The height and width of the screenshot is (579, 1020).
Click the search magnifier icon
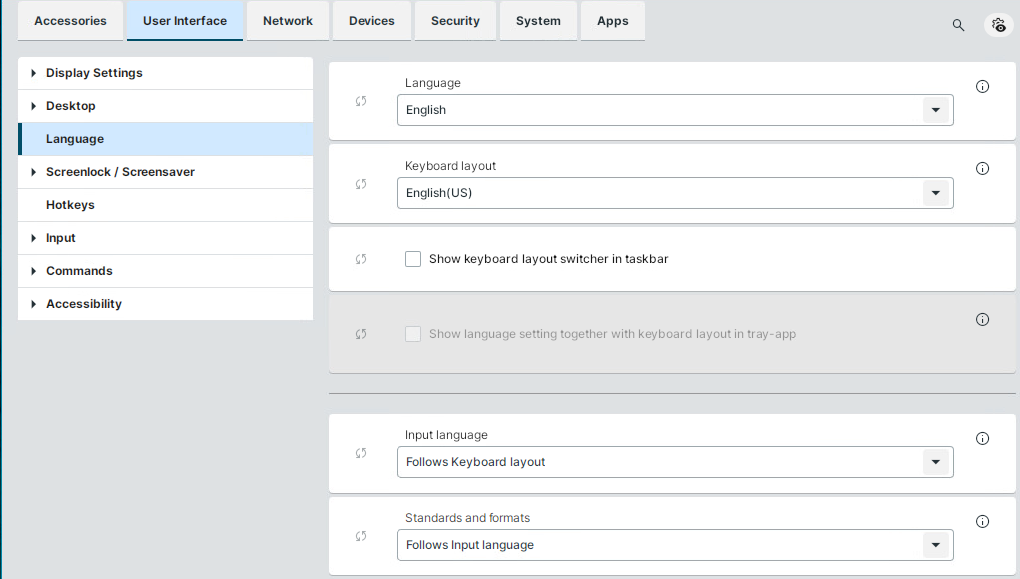[x=958, y=25]
